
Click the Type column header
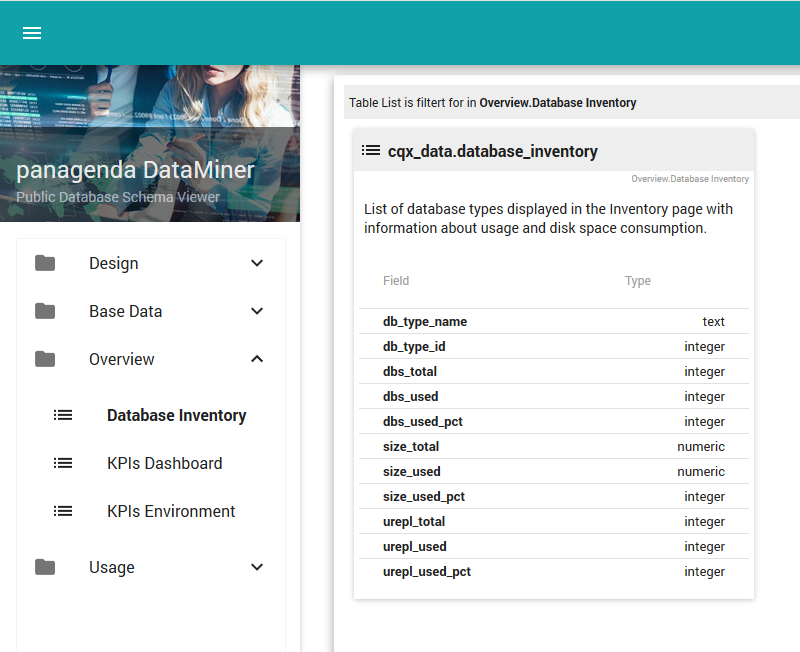638,281
